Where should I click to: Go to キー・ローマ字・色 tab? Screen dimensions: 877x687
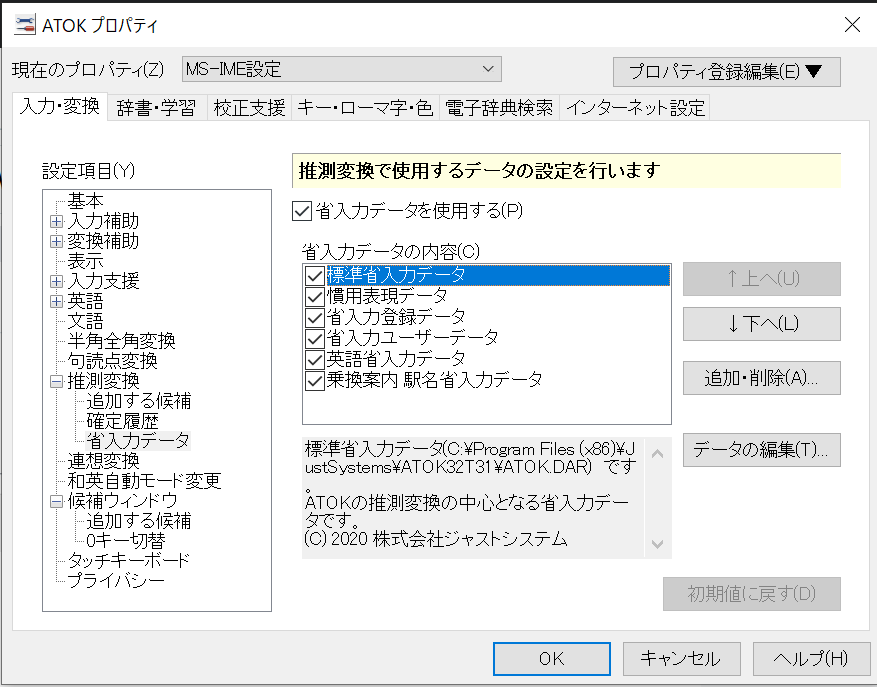coord(365,108)
